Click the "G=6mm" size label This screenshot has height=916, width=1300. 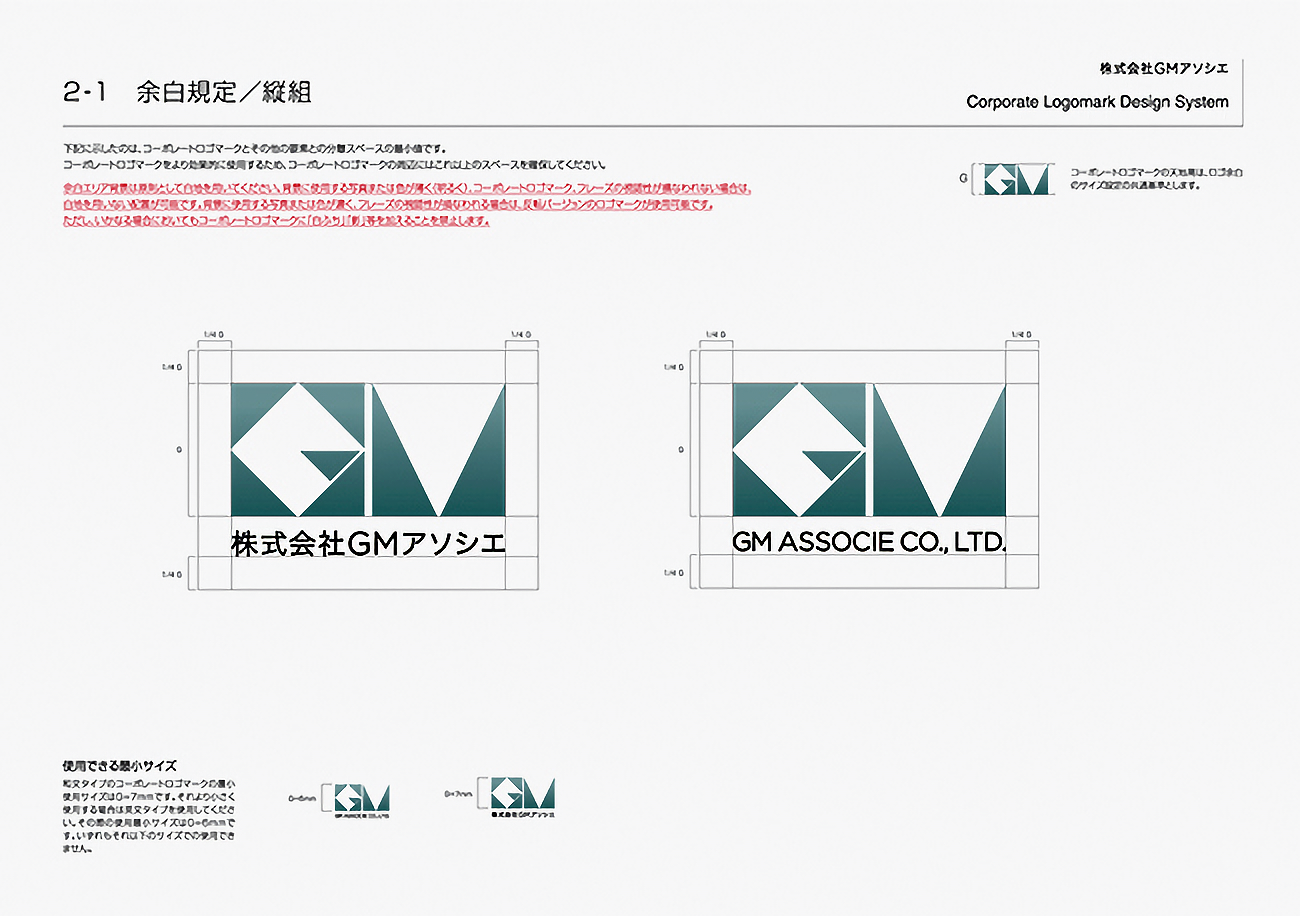tap(302, 799)
